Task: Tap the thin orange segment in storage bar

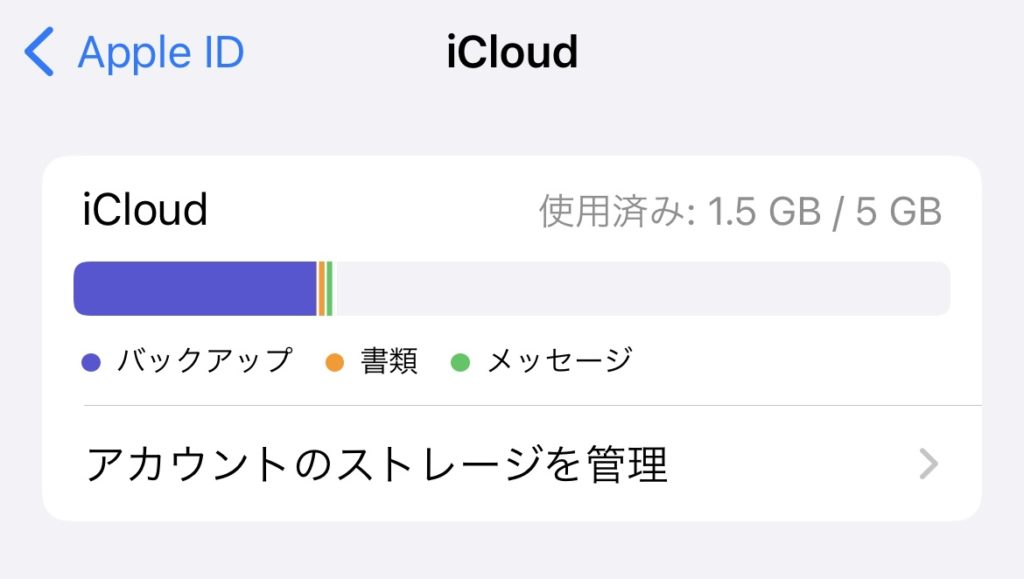Action: 321,289
